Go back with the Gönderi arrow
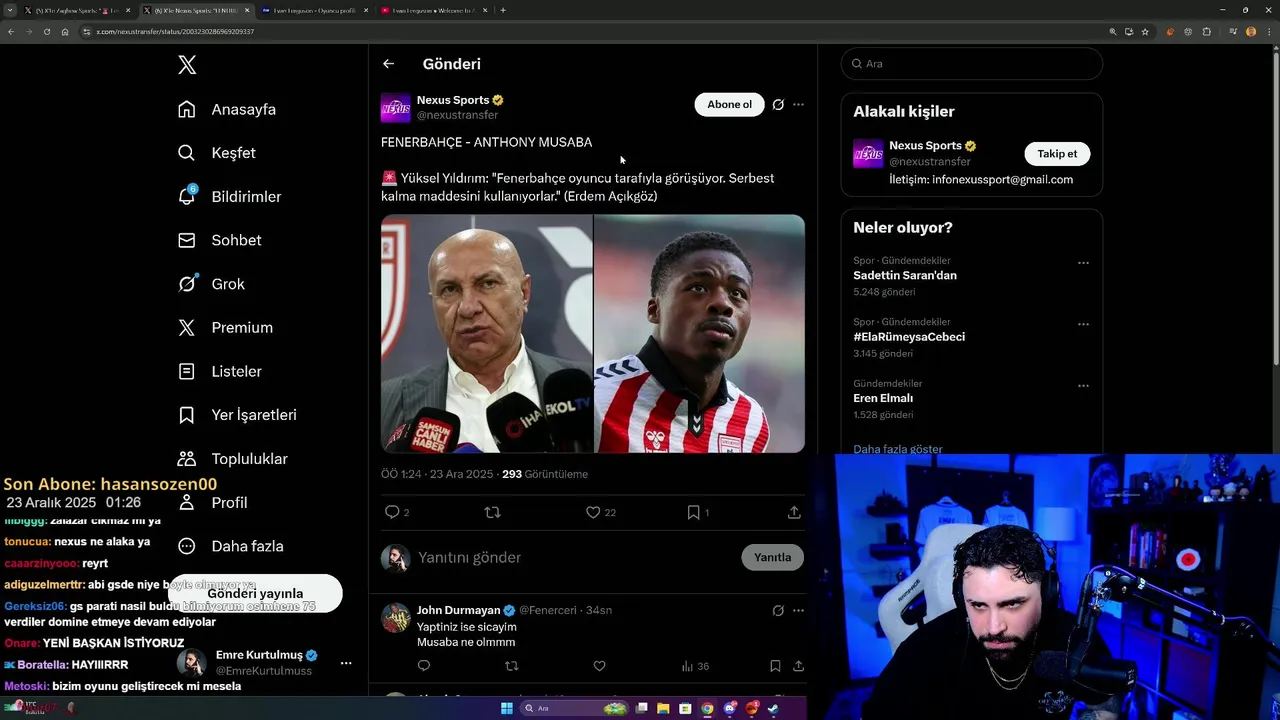 point(388,64)
